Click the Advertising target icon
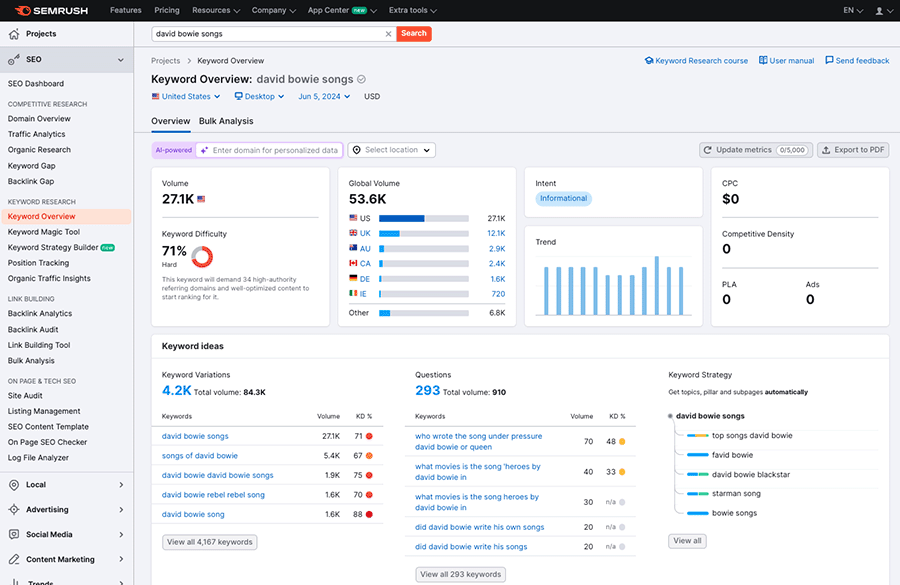This screenshot has width=900, height=585. 14,509
